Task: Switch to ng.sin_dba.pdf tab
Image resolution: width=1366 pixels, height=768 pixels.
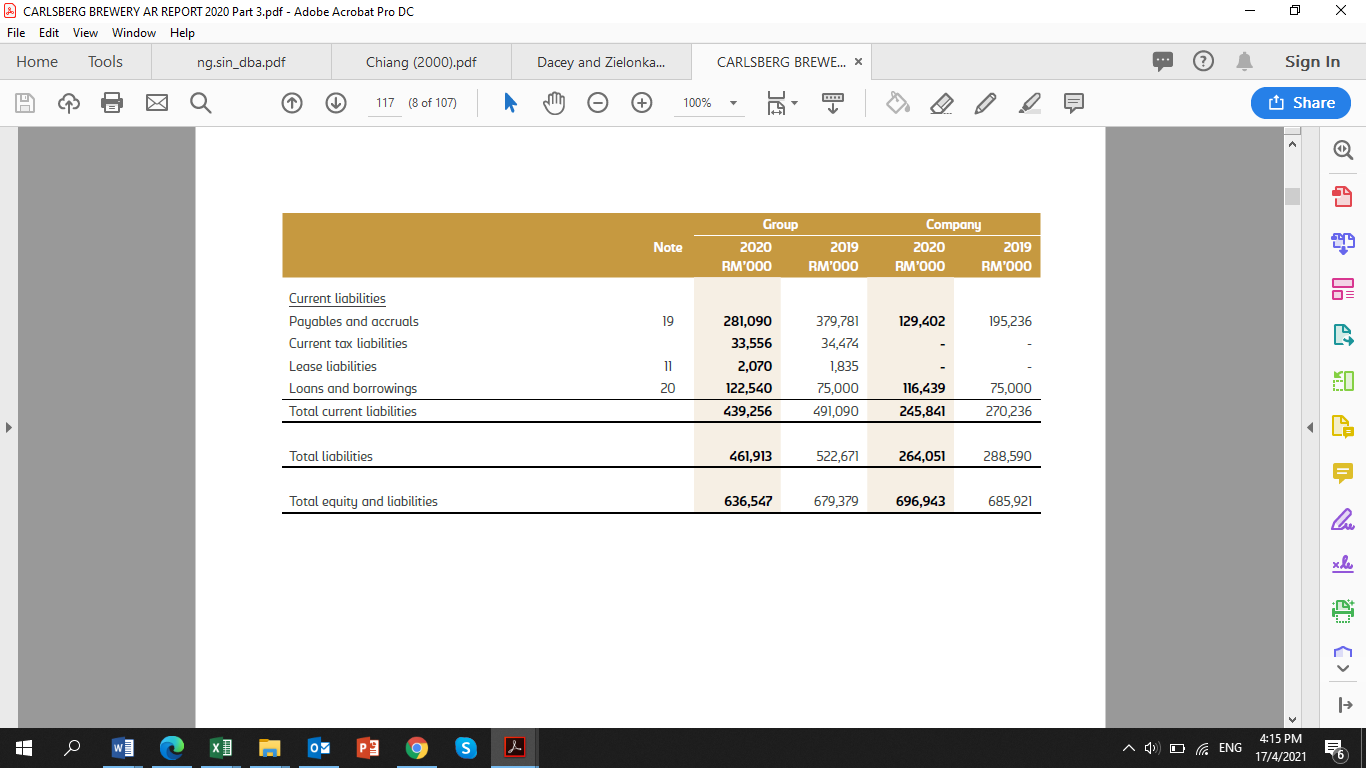Action: coord(241,62)
